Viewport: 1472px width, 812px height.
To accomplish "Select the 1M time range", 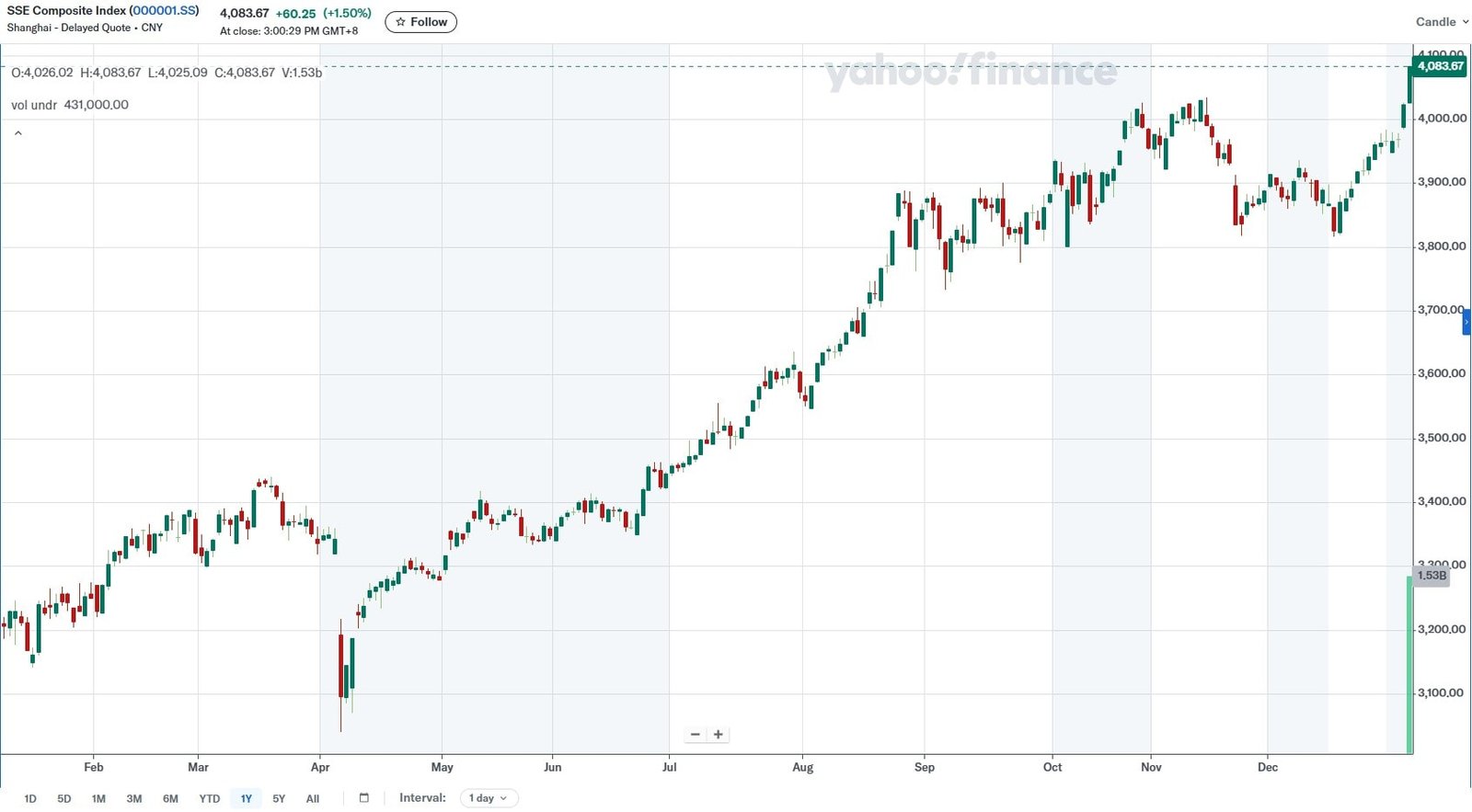I will tap(98, 798).
